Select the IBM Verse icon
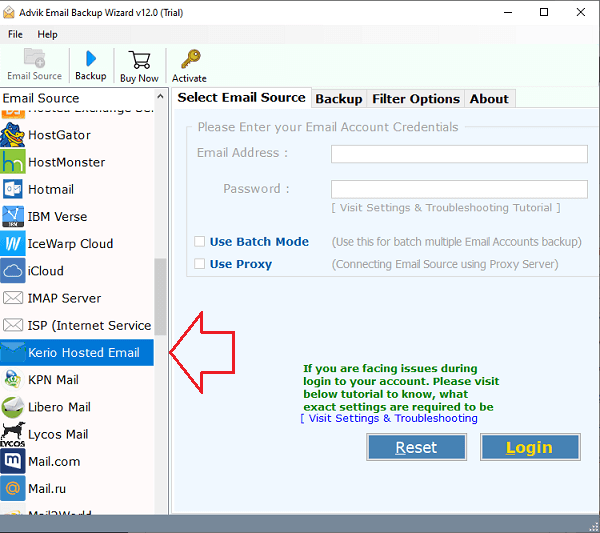The width and height of the screenshot is (600, 533). click(13, 216)
